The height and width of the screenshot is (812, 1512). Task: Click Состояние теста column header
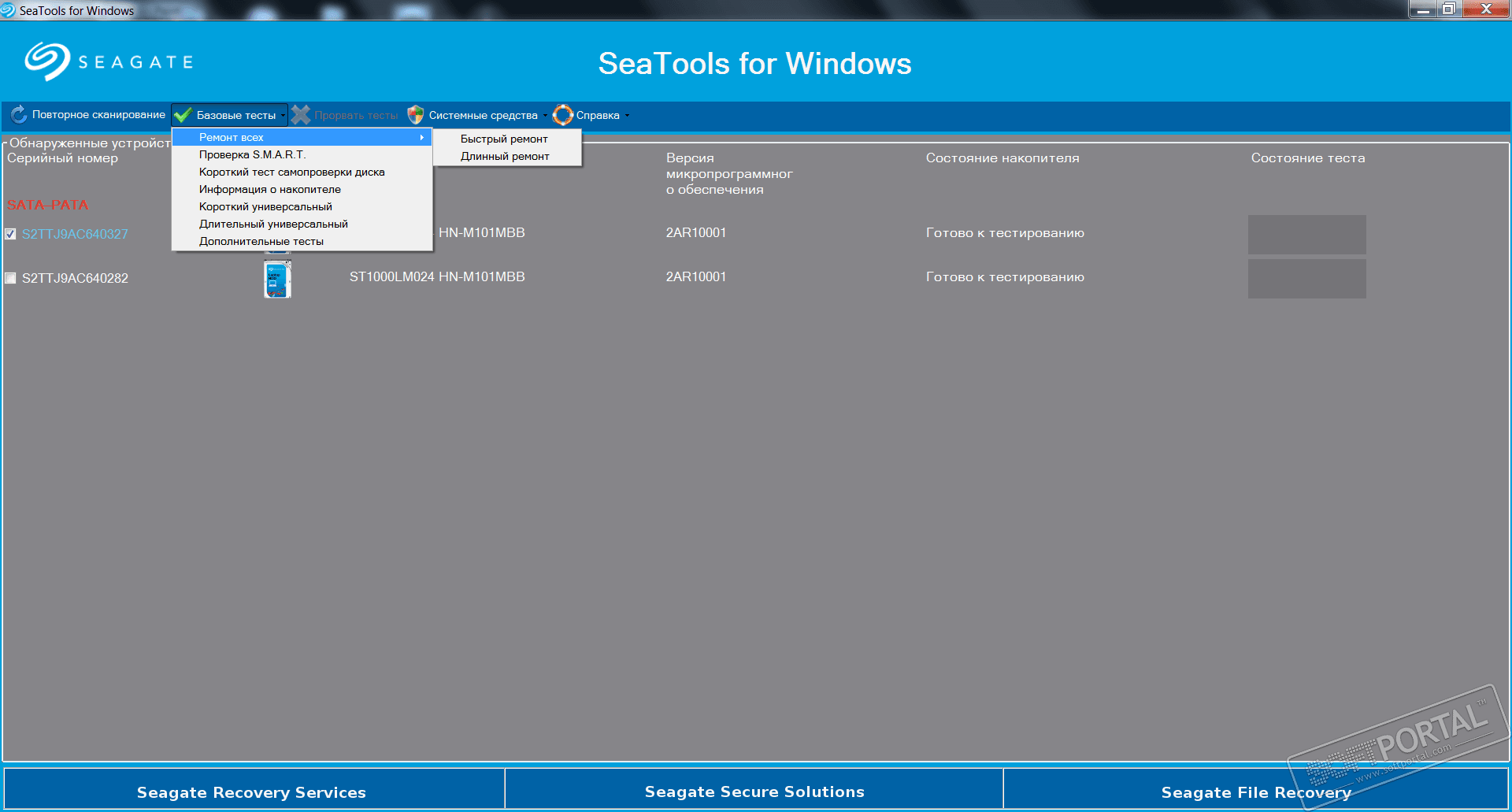tap(1308, 158)
